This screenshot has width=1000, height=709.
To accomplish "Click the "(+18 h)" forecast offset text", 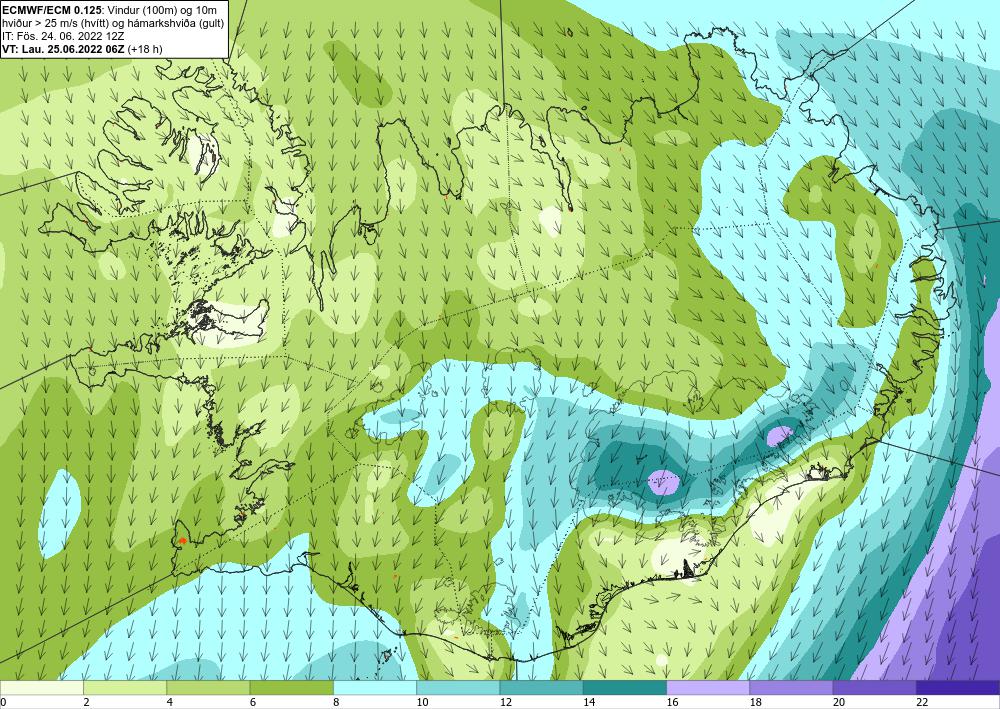I will tap(145, 49).
